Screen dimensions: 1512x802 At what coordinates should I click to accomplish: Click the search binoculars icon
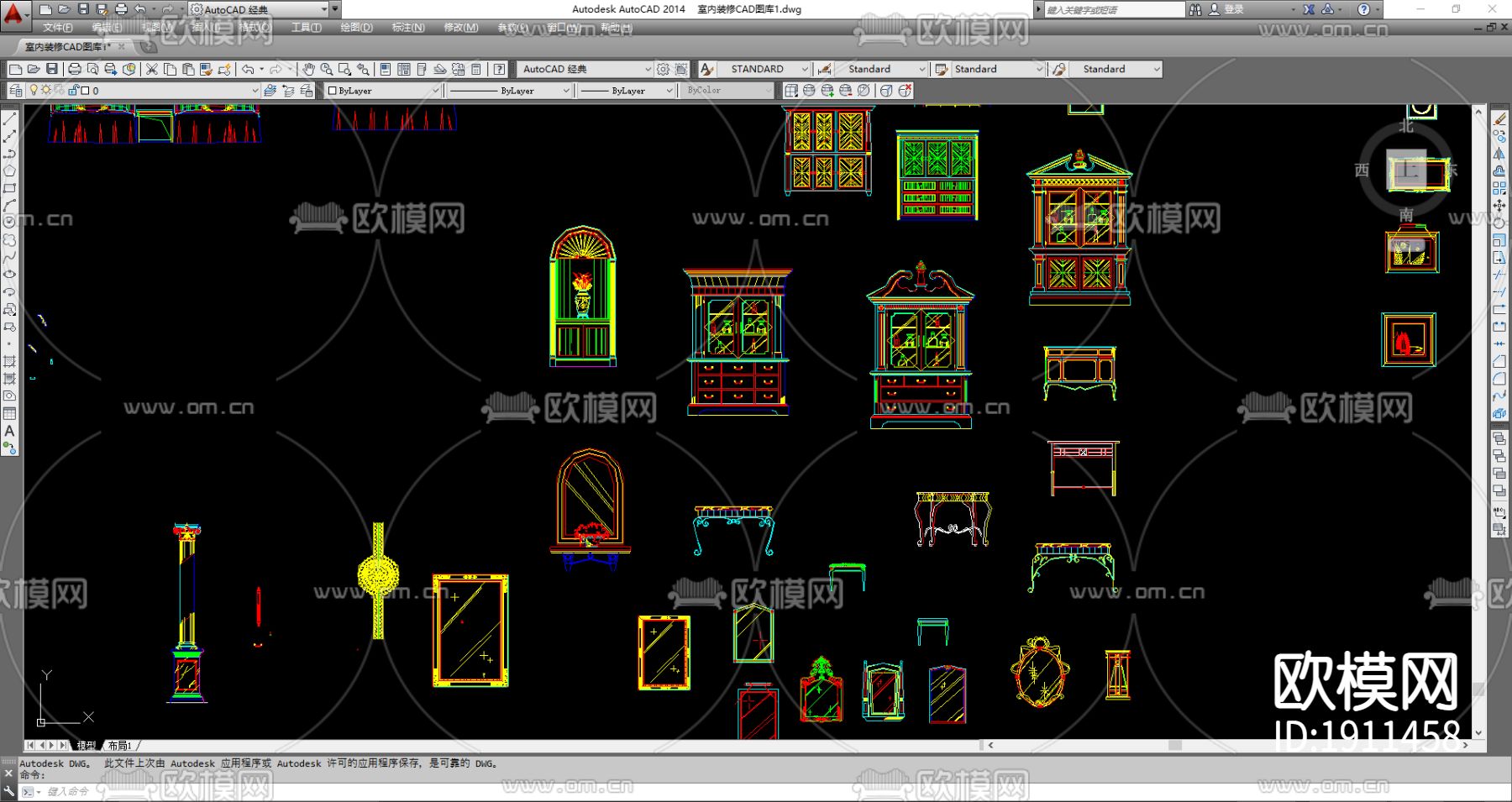[x=1195, y=9]
